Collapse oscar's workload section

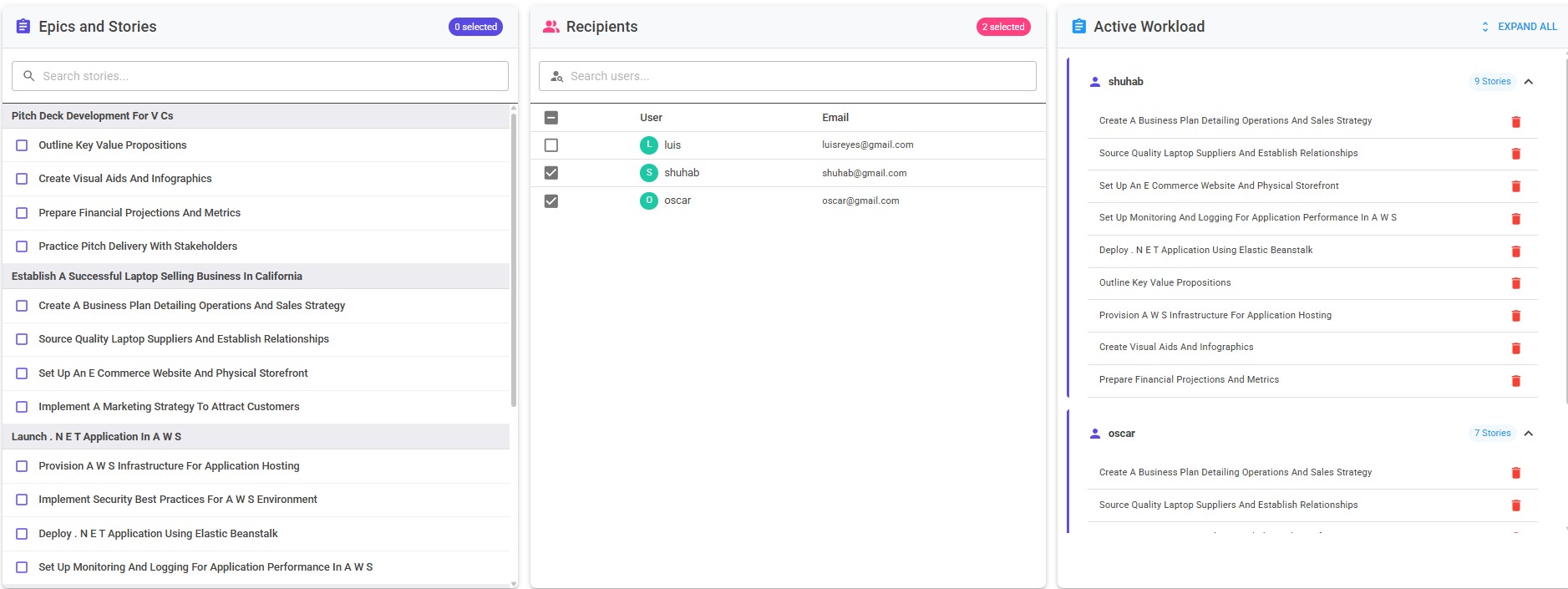click(1528, 434)
